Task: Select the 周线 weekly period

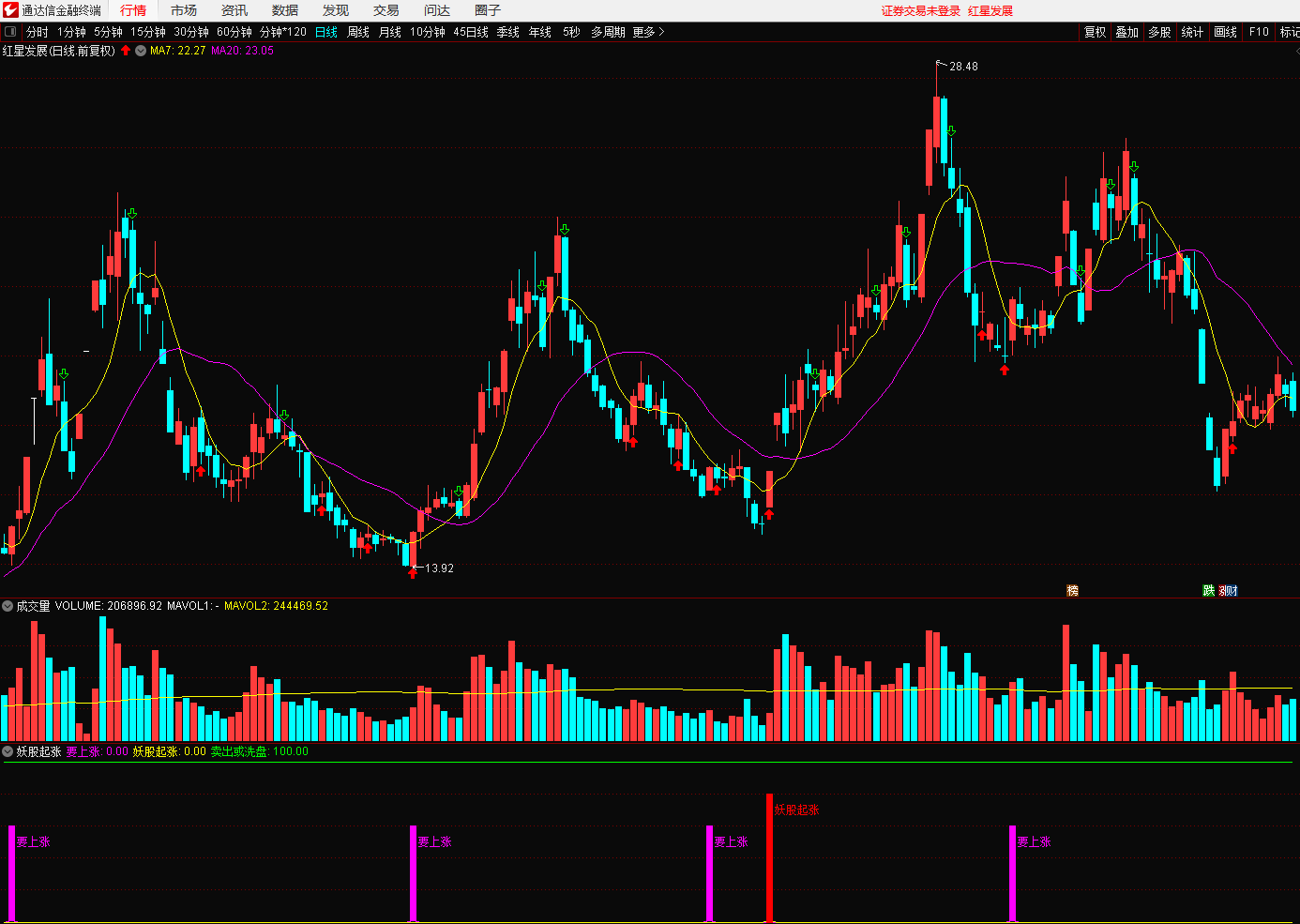Action: (358, 32)
